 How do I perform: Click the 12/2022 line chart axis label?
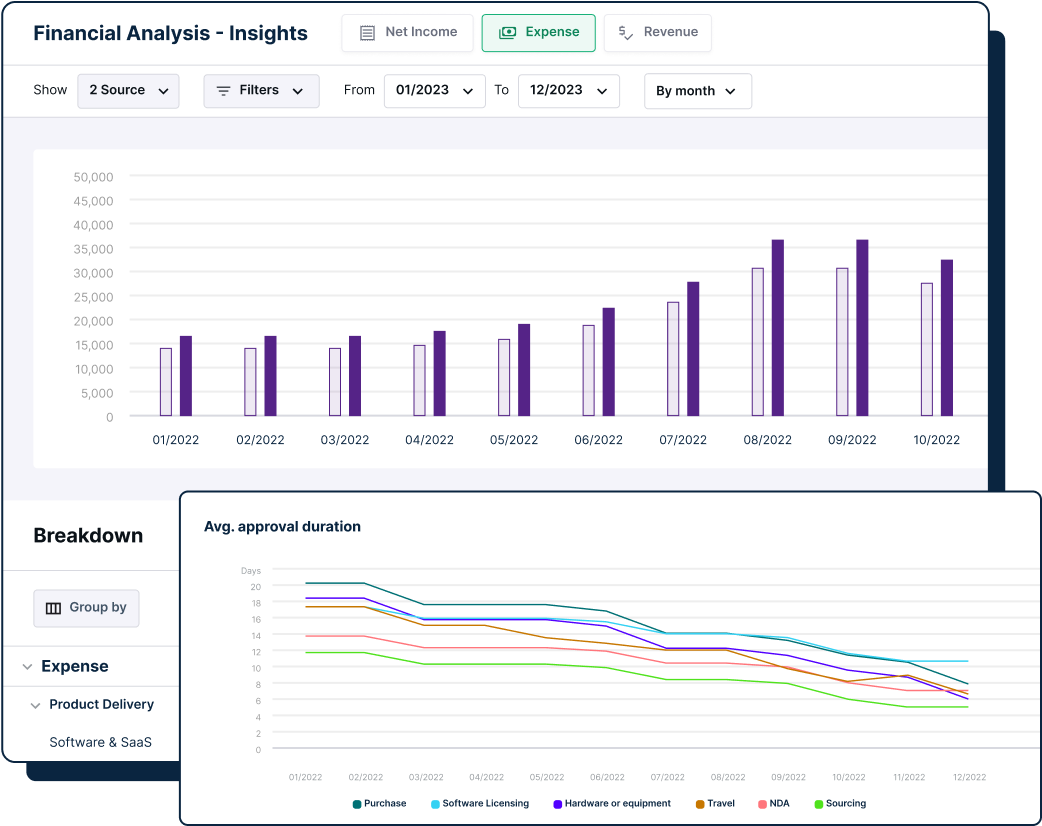click(x=970, y=777)
